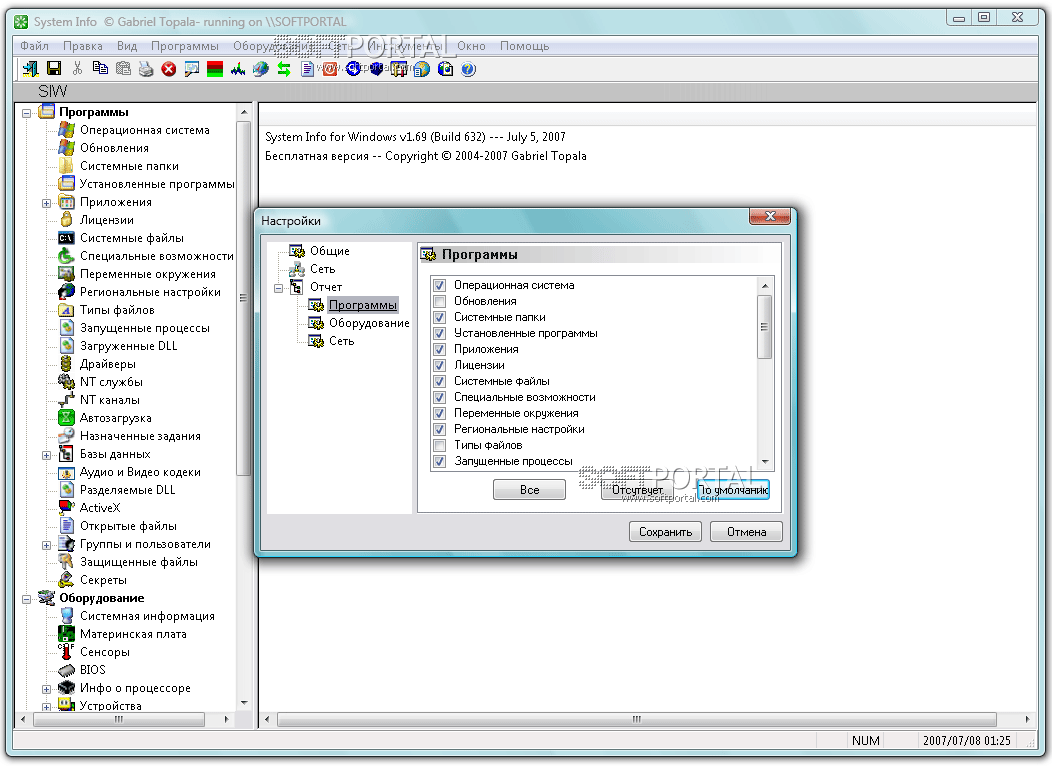This screenshot has height=766, width=1052.
Task: Click the scissors cut icon
Action: coord(77,68)
